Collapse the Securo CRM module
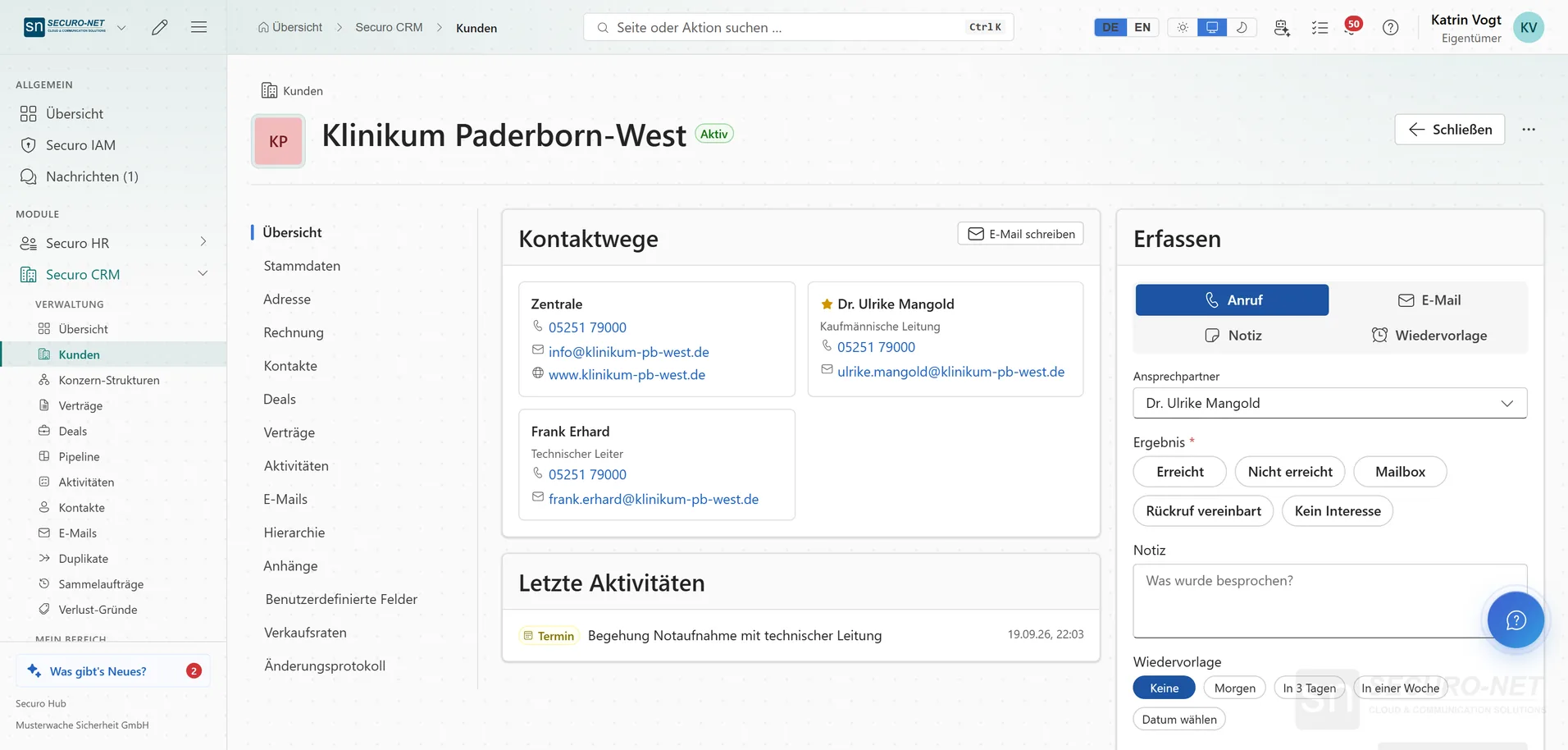Viewport: 1568px width, 750px height. (x=203, y=273)
